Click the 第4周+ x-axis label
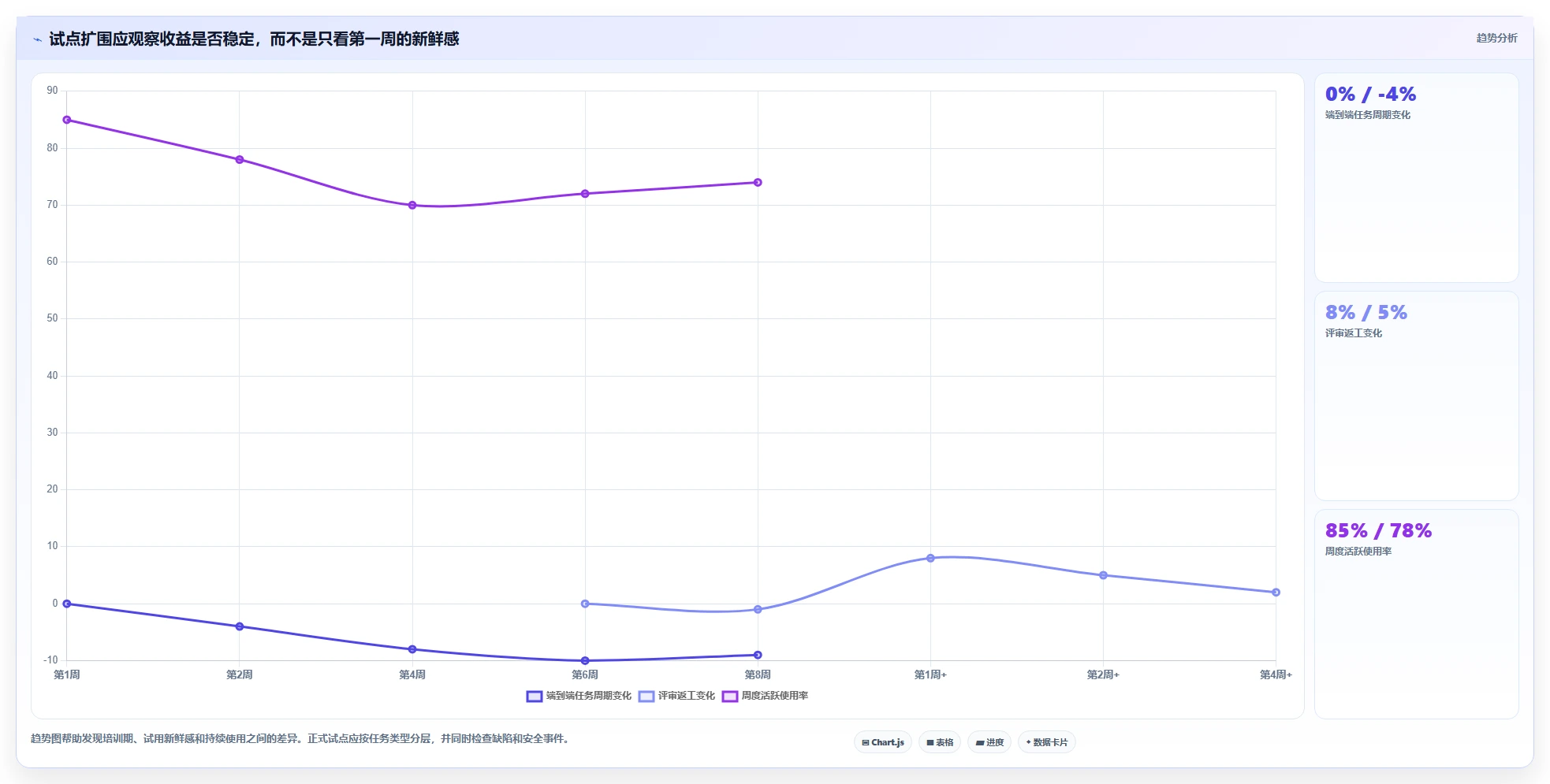Image resolution: width=1550 pixels, height=784 pixels. [1276, 675]
